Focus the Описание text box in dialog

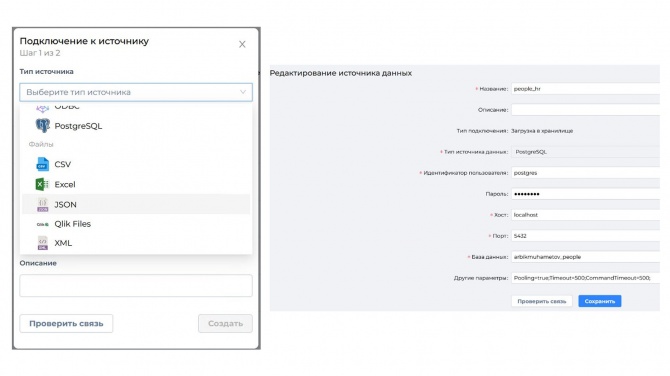click(136, 285)
